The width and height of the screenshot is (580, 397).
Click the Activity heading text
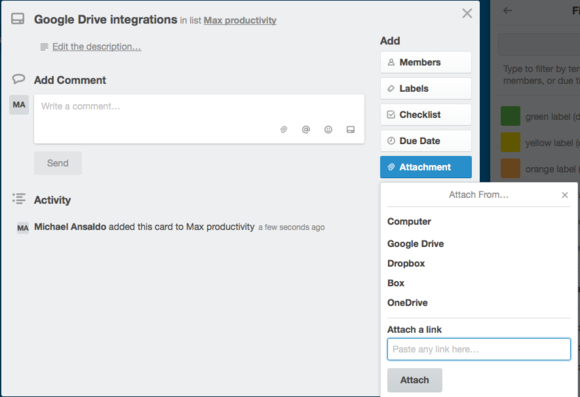point(52,200)
